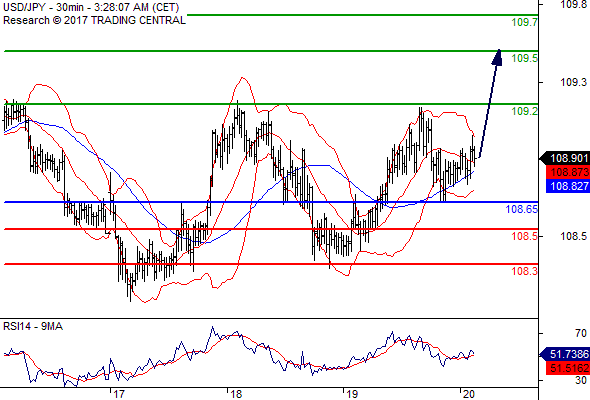This screenshot has height=400, width=590.
Task: Click the Trading Central research copyright text
Action: (x=94, y=20)
